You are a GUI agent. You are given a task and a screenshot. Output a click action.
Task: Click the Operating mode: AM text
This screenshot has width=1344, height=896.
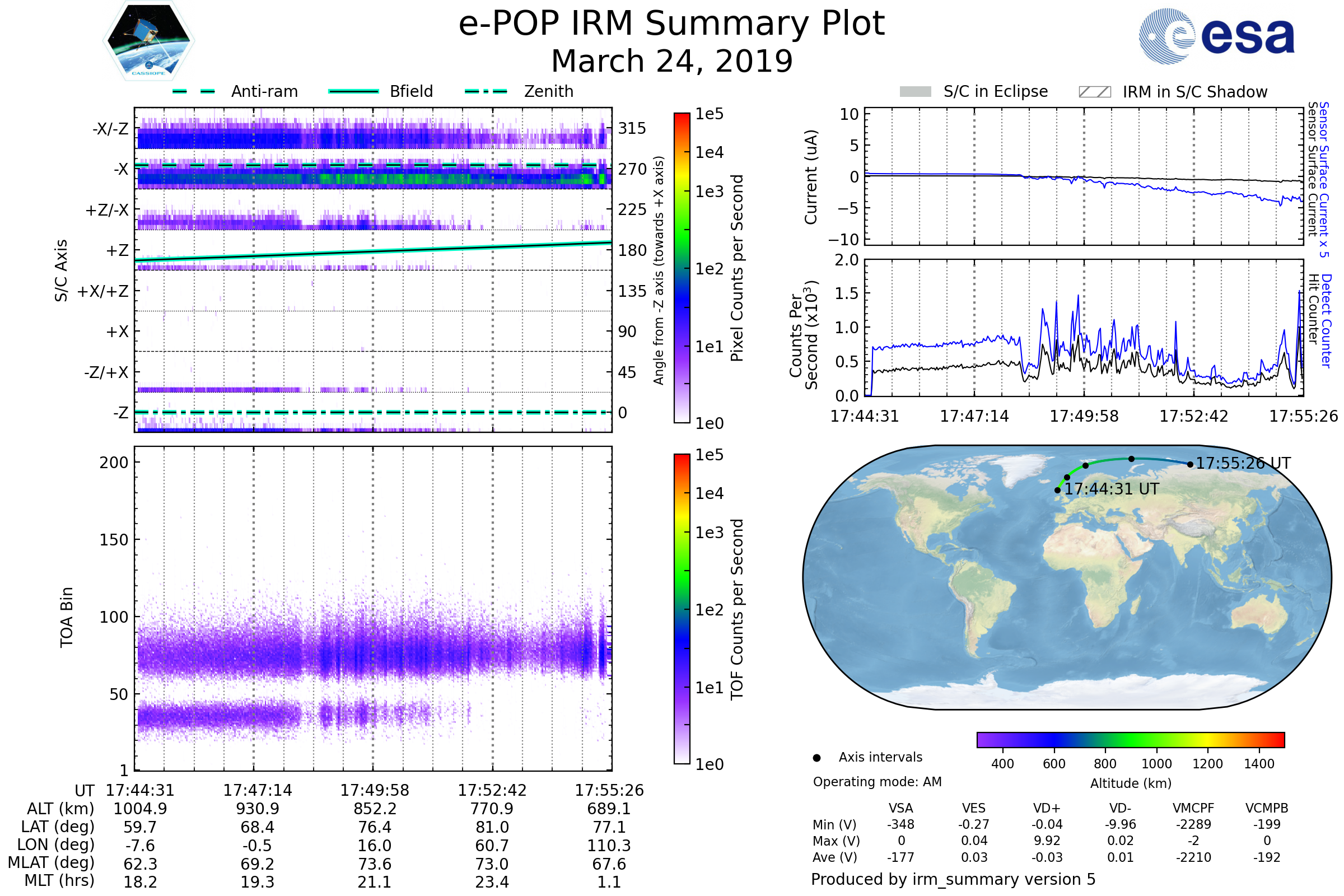[x=876, y=782]
